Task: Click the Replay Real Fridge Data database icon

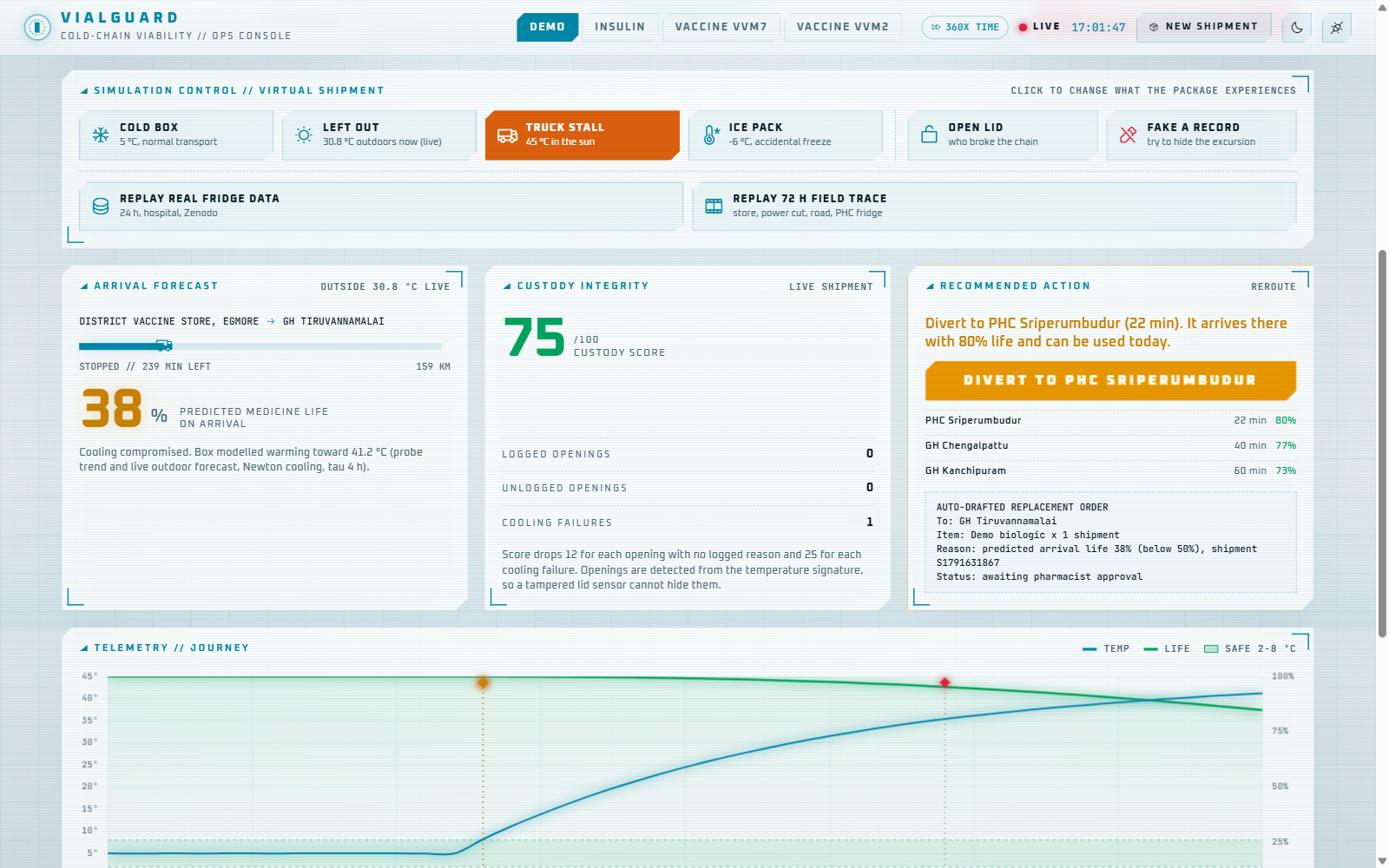Action: (x=101, y=206)
